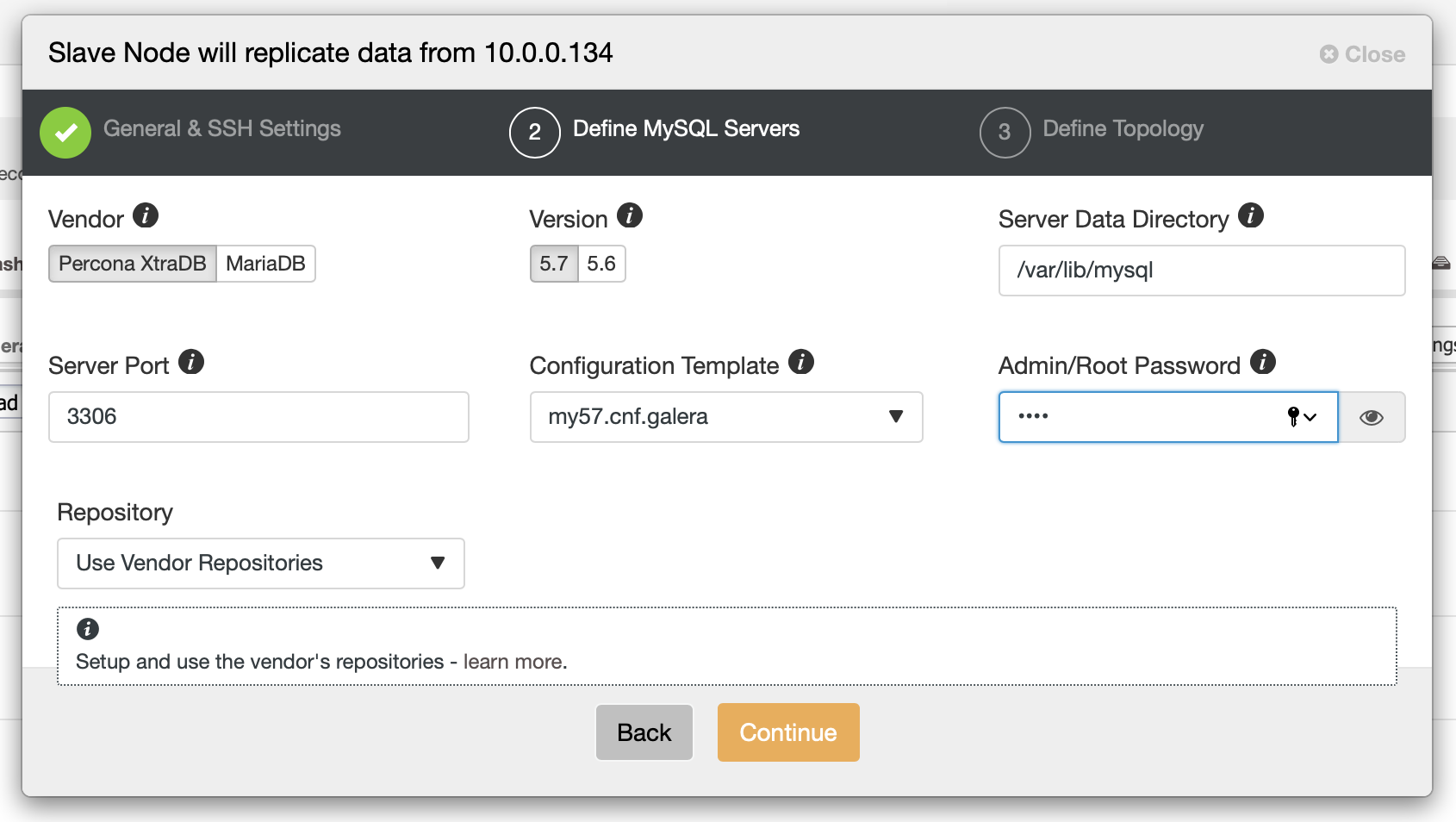Viewport: 1456px width, 822px height.
Task: Click the Server Data Directory info icon
Action: click(x=1251, y=215)
